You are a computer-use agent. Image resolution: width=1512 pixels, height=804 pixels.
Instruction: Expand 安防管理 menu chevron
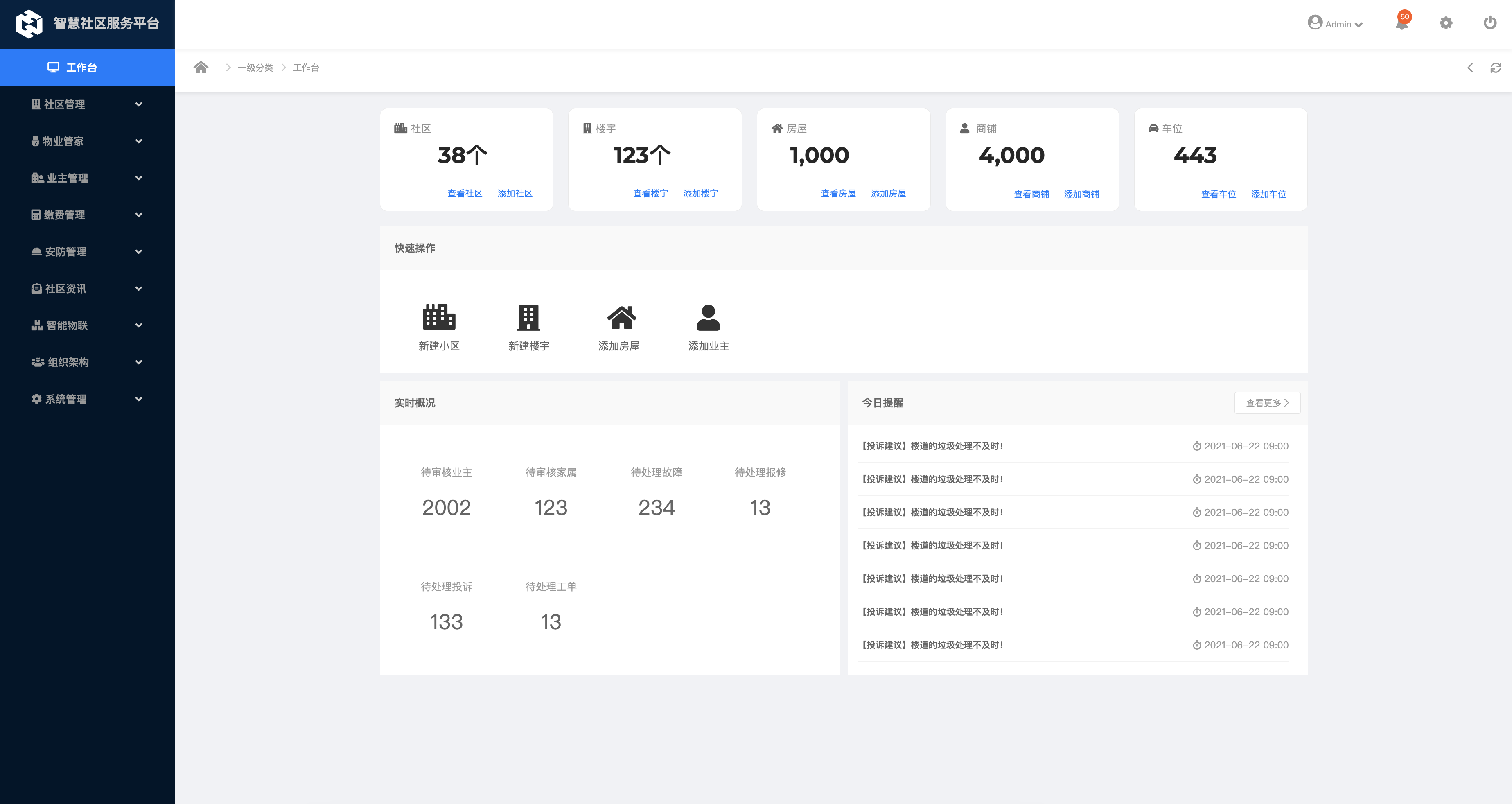pyautogui.click(x=138, y=252)
